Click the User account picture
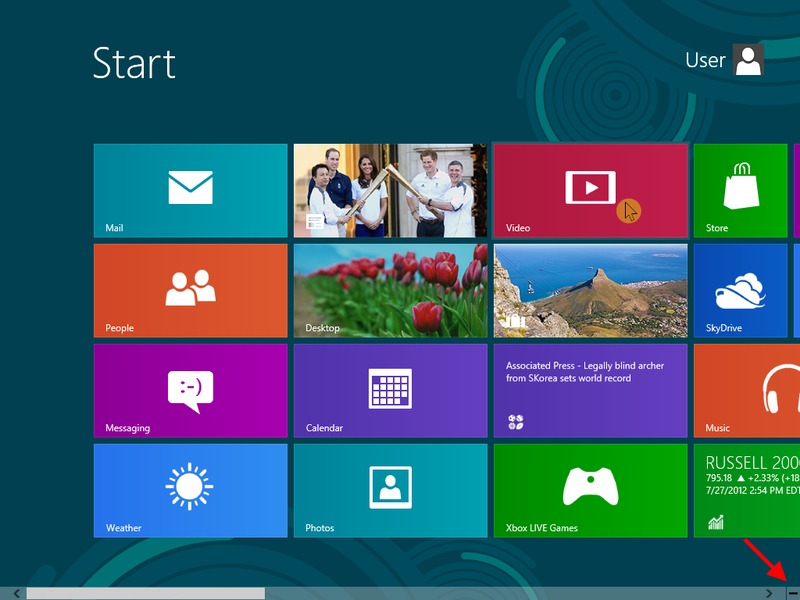 point(748,60)
